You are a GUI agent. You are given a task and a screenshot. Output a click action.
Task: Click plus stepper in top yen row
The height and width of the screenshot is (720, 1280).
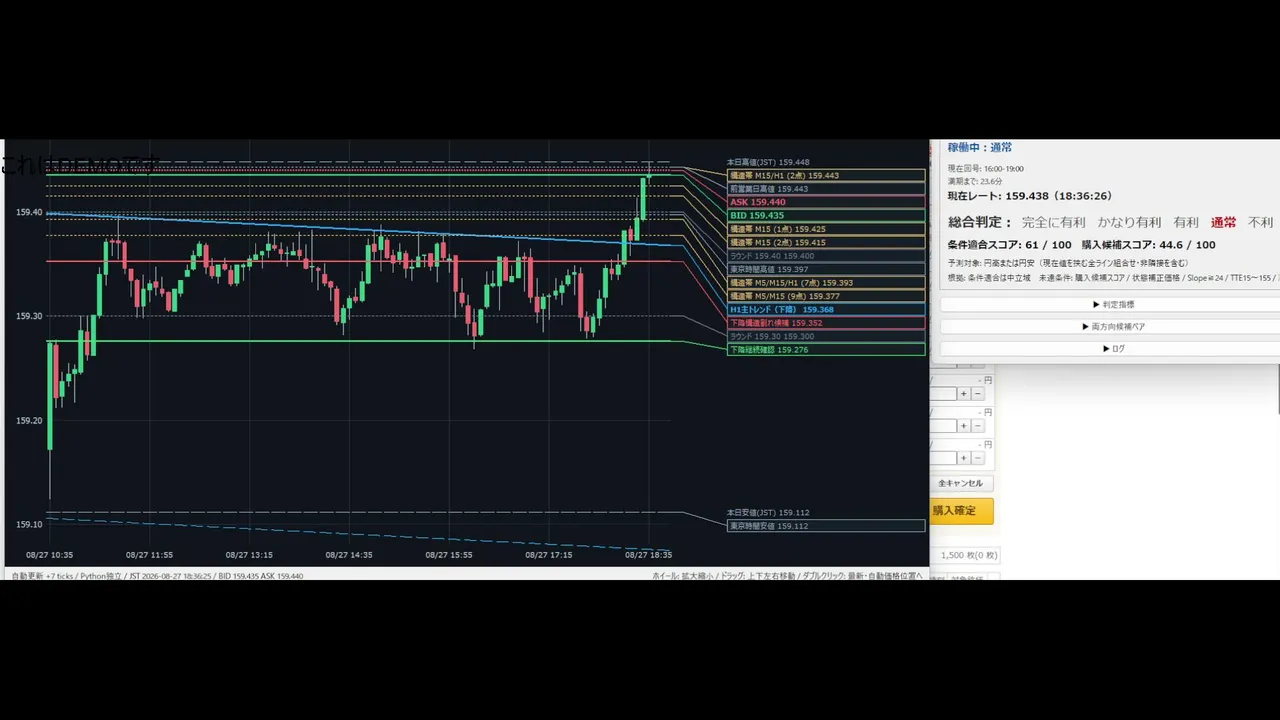click(964, 394)
